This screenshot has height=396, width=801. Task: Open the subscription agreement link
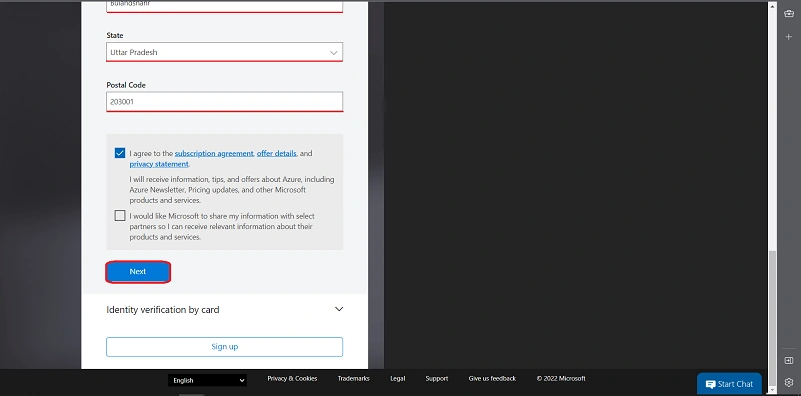click(x=214, y=153)
